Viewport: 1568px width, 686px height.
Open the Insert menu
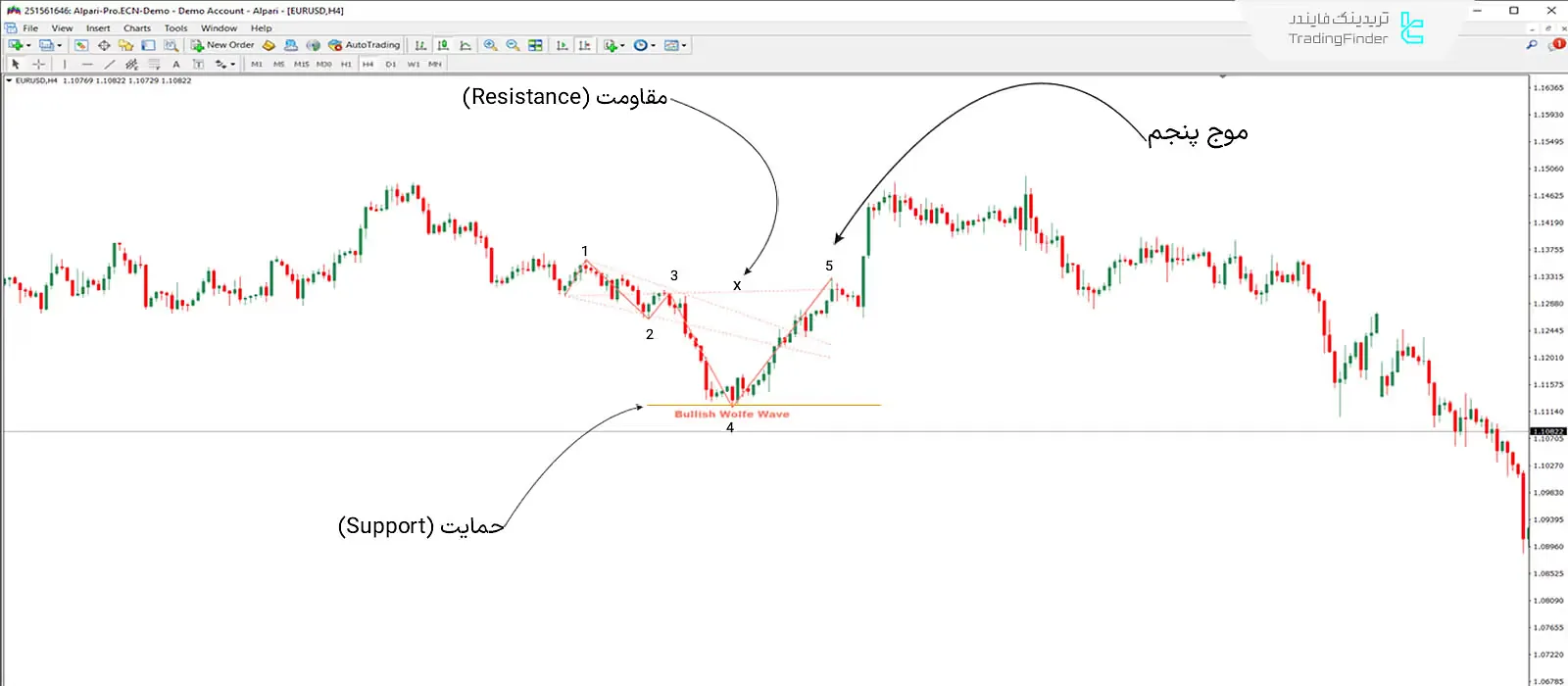tap(98, 28)
